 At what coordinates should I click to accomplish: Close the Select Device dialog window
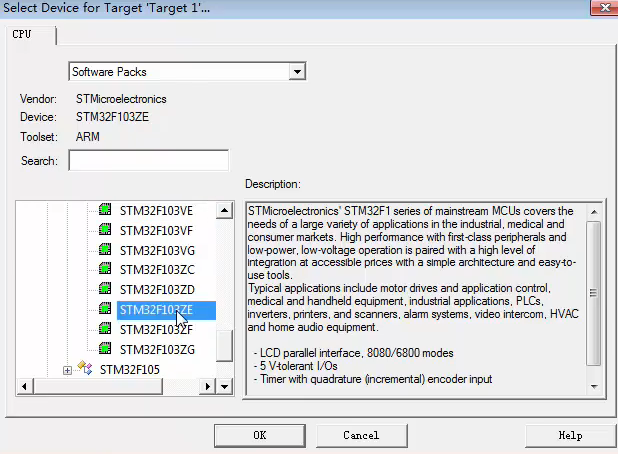pyautogui.click(x=604, y=7)
